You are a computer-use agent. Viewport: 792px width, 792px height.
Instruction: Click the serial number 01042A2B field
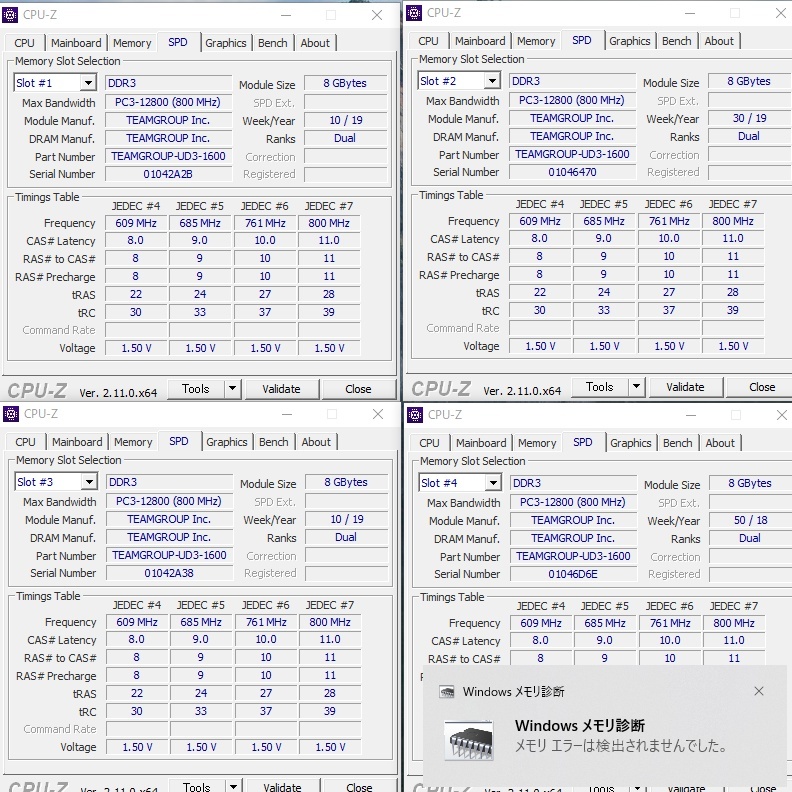click(x=168, y=174)
